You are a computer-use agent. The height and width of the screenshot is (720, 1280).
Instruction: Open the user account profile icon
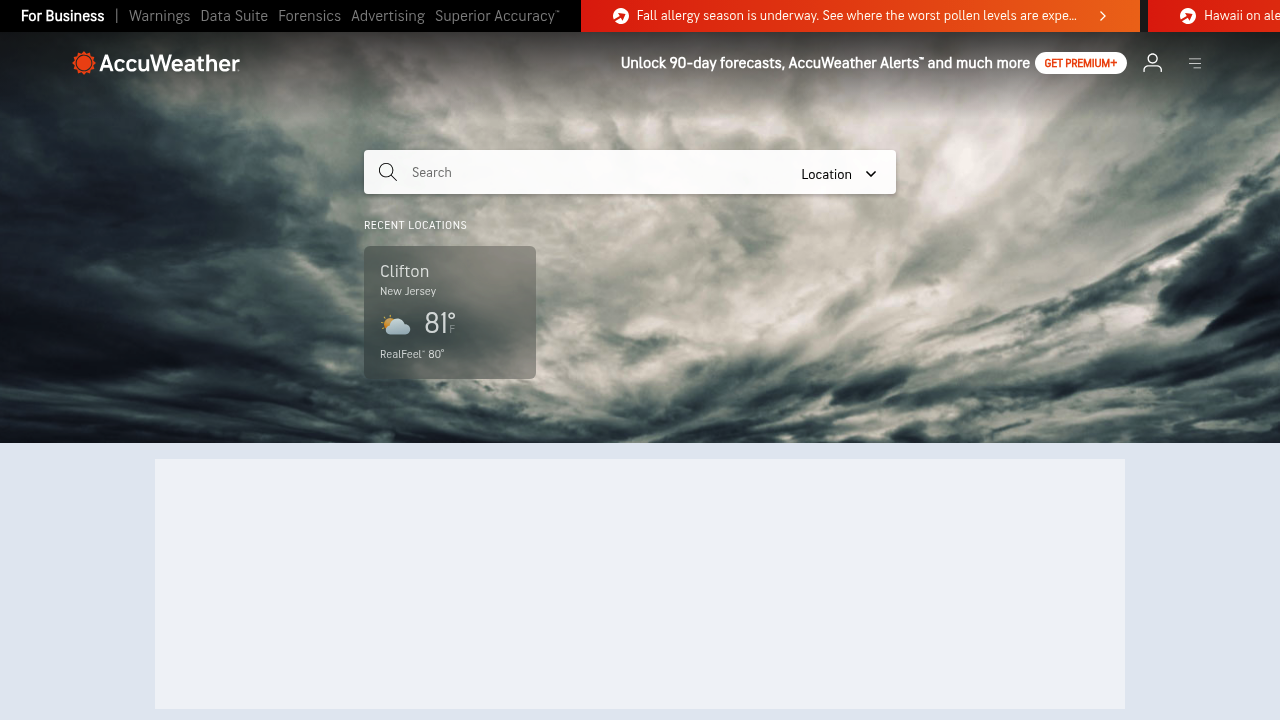pos(1153,63)
